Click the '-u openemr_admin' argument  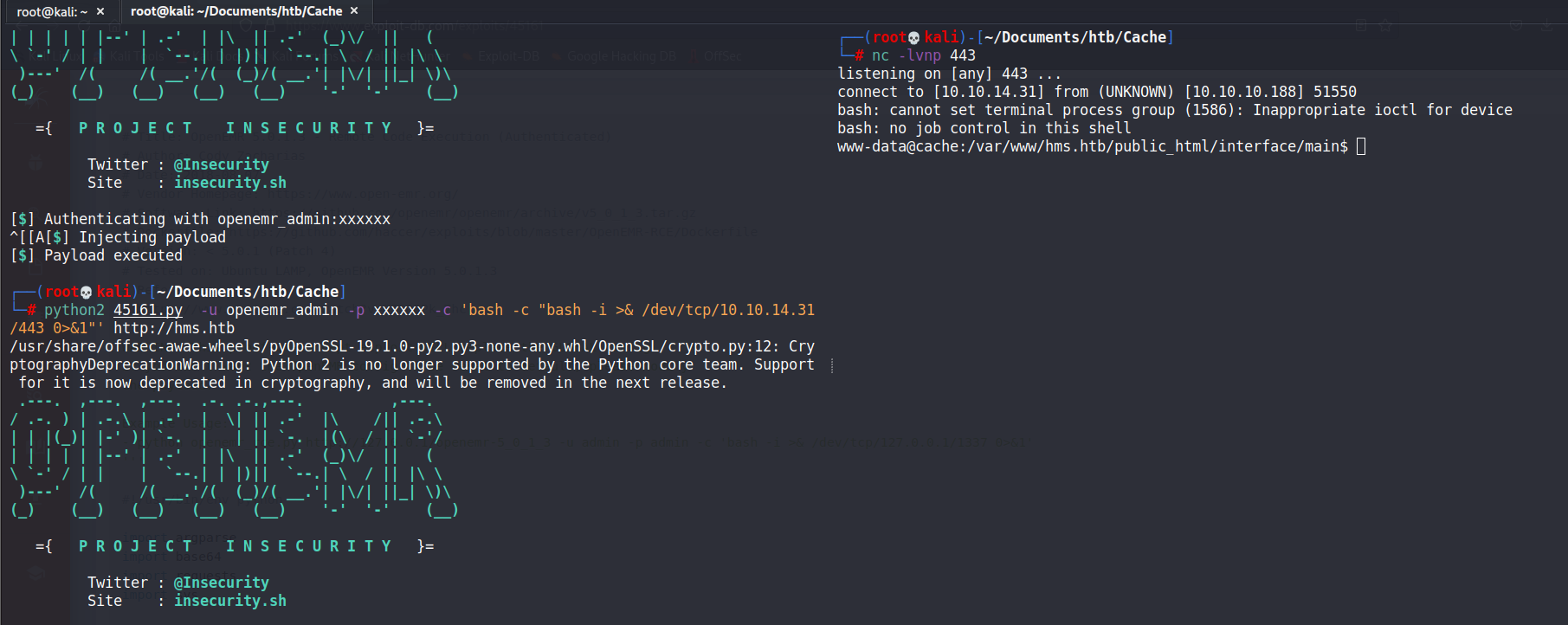[x=269, y=310]
